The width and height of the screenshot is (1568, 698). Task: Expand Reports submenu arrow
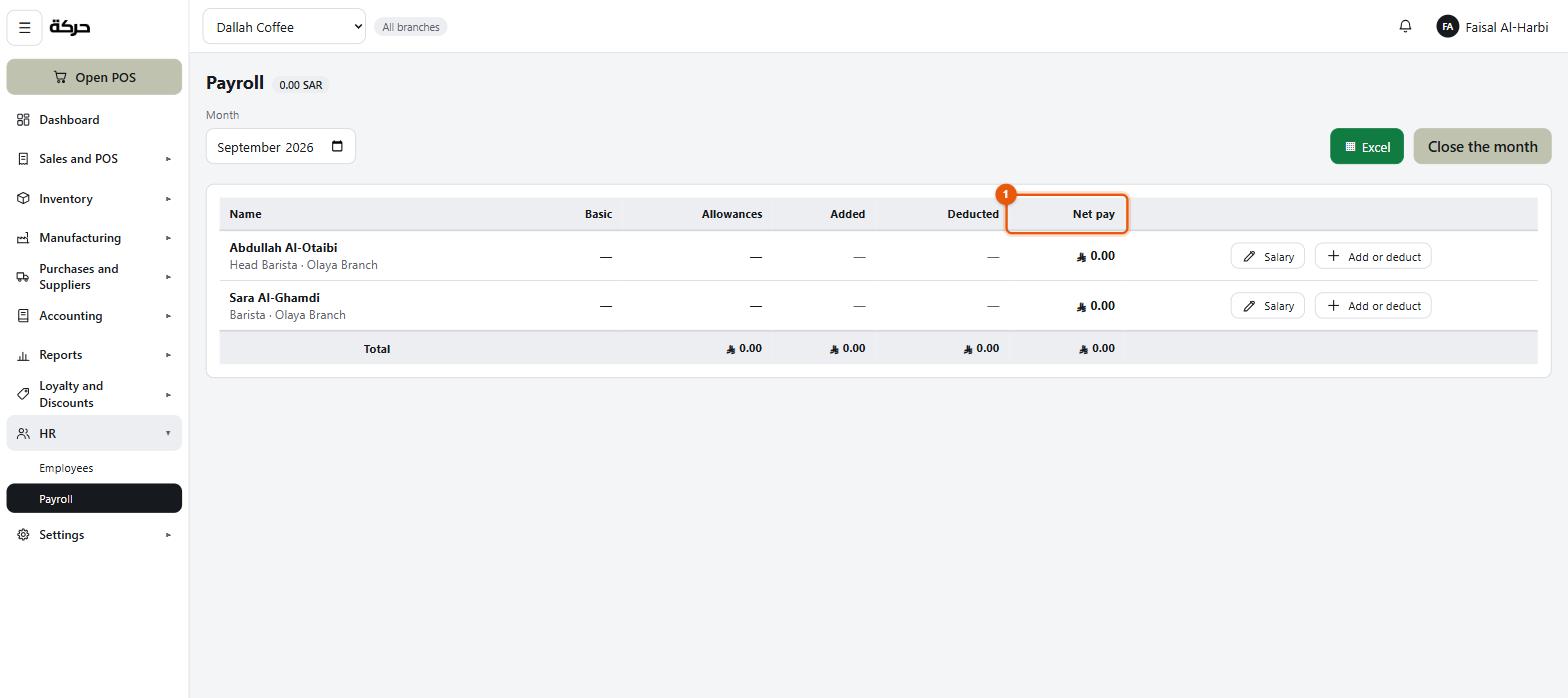168,355
